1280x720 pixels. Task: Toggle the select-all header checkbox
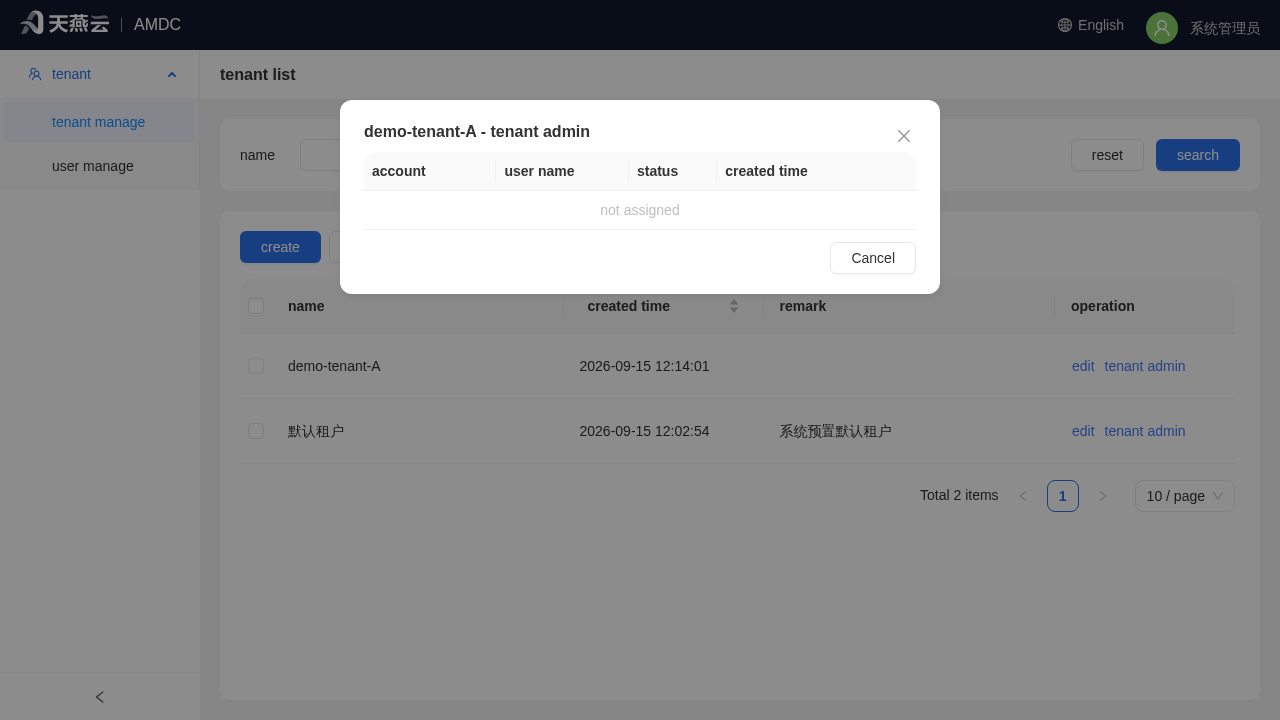256,306
